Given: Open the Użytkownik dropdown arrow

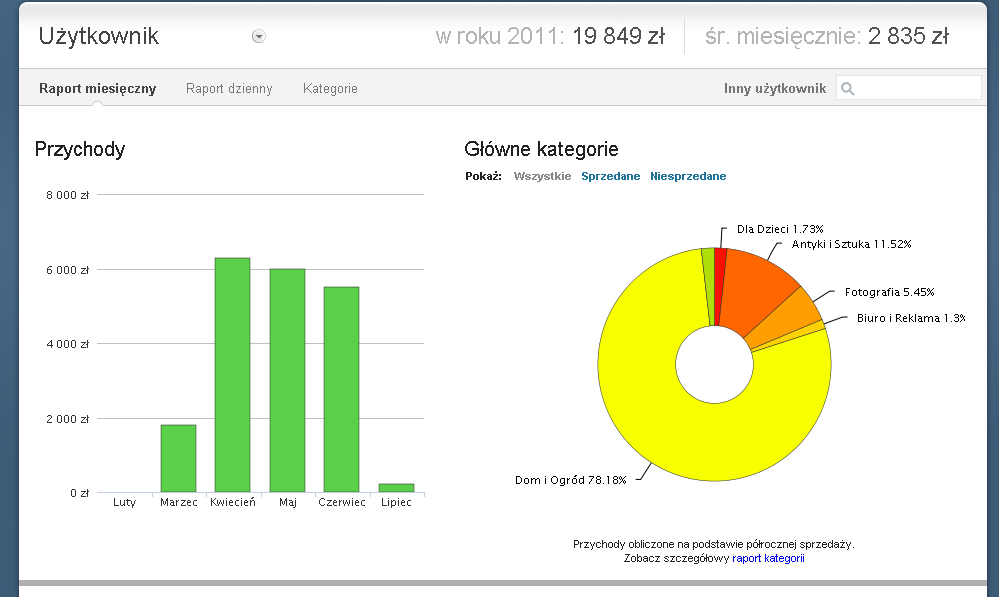Looking at the screenshot, I should pyautogui.click(x=259, y=37).
